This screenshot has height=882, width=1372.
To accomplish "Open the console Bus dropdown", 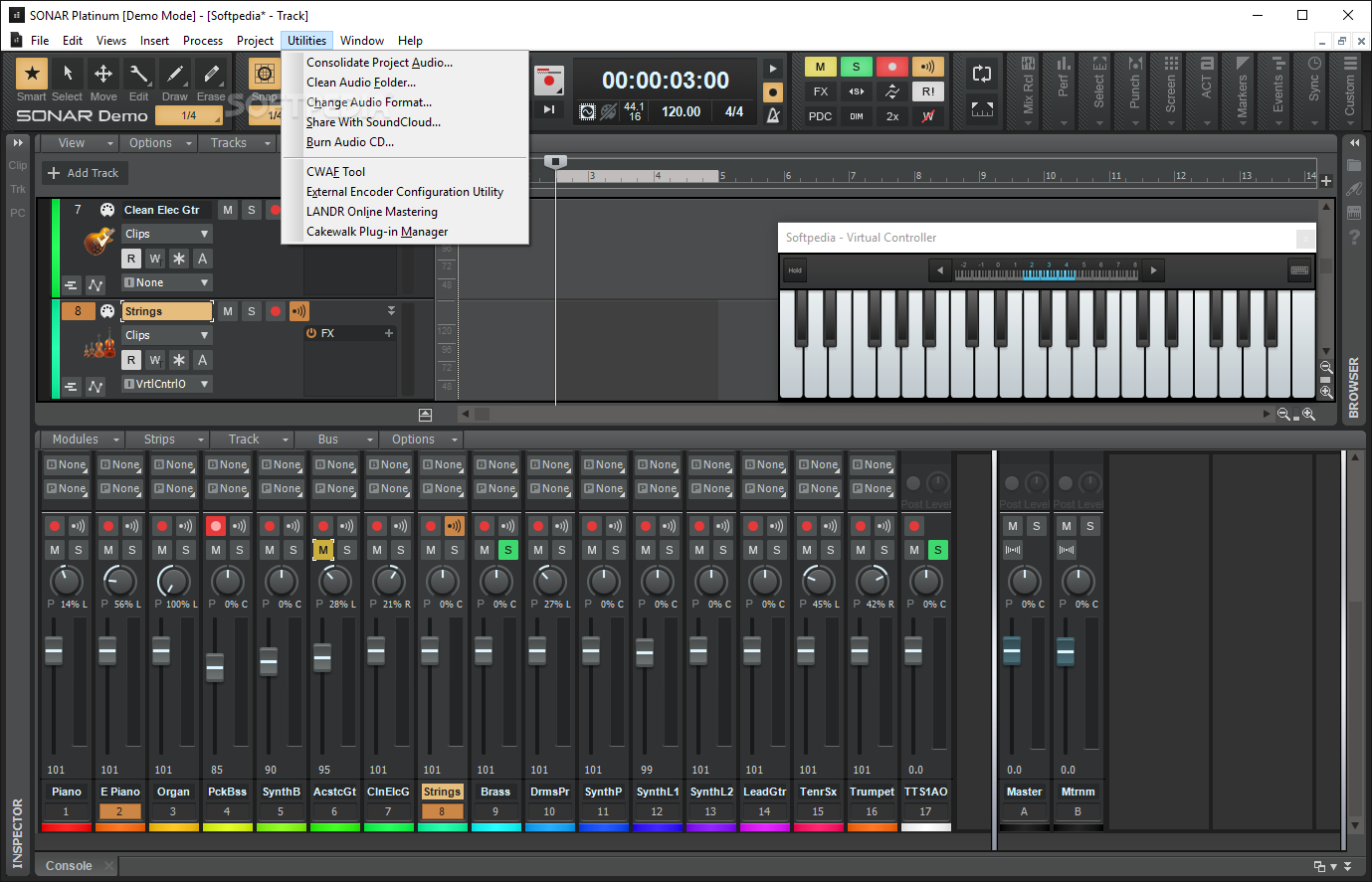I will tap(336, 440).
